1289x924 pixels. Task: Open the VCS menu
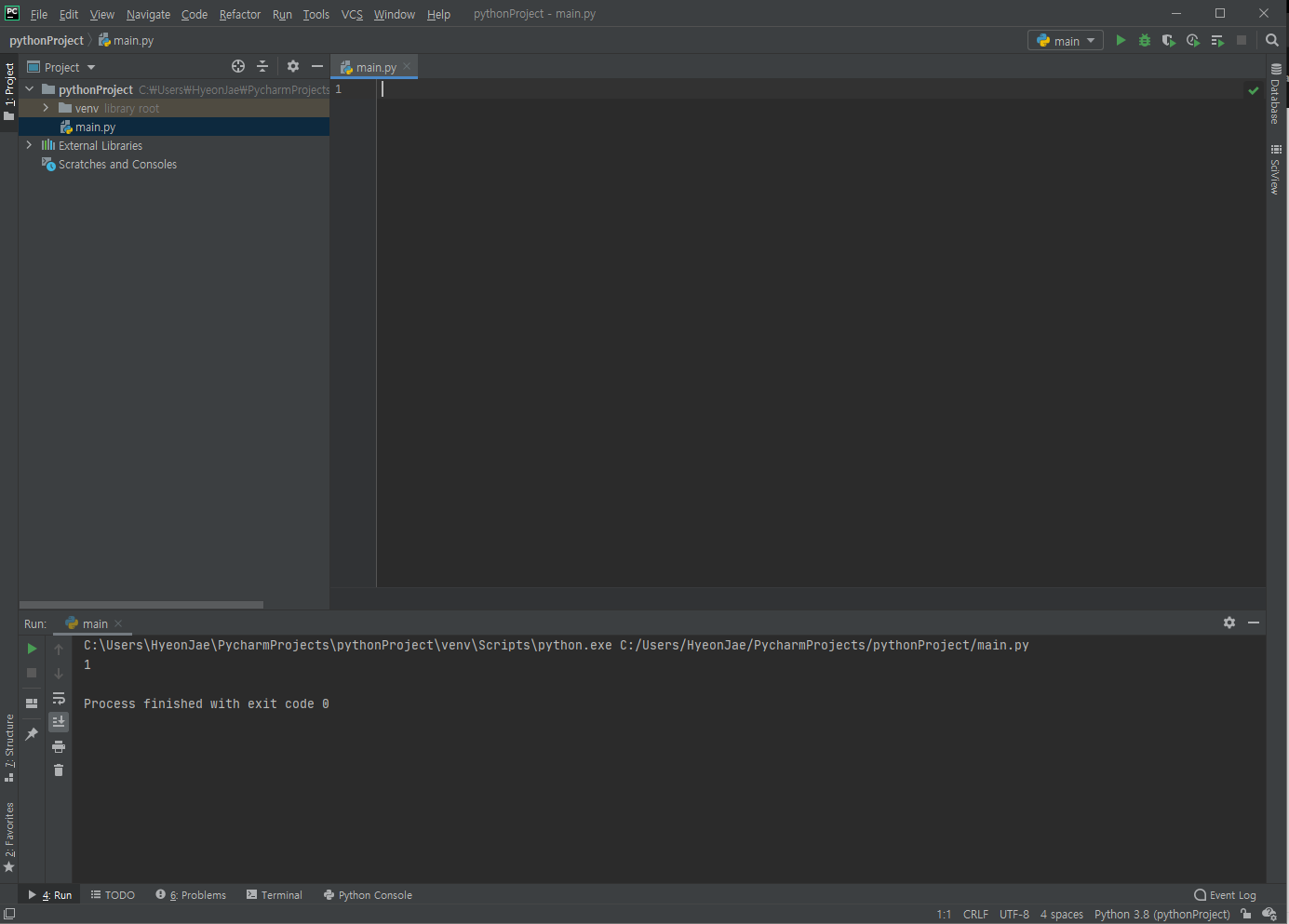pos(352,14)
